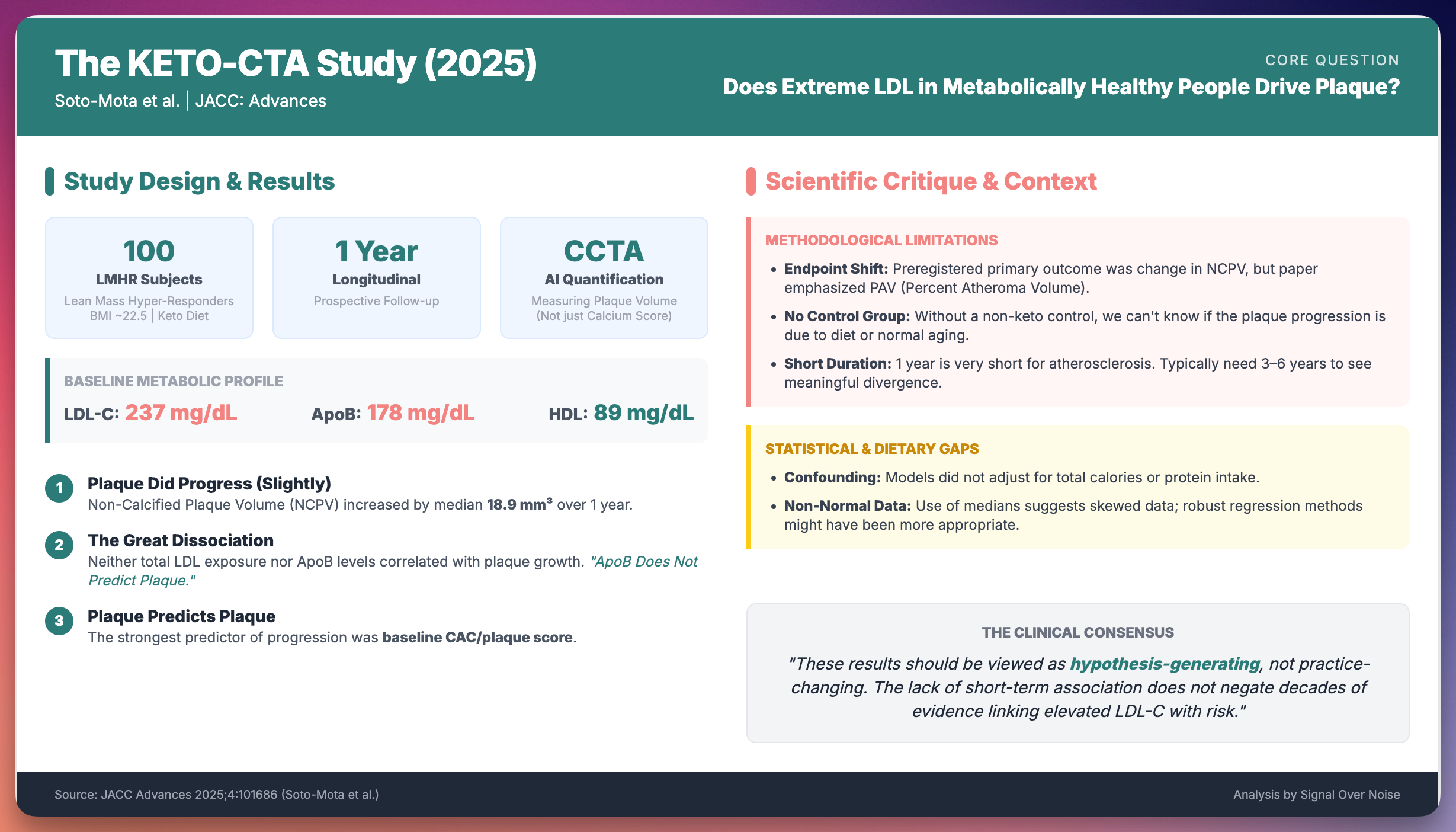
Task: Click the Statistical & Dietary Gaps heading
Action: (x=872, y=449)
